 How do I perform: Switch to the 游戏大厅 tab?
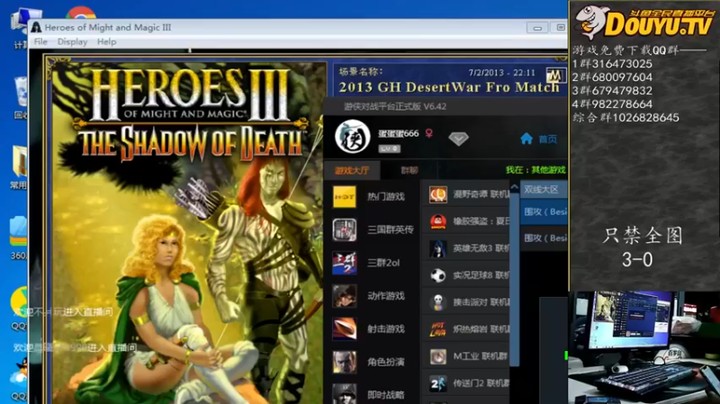coord(351,170)
